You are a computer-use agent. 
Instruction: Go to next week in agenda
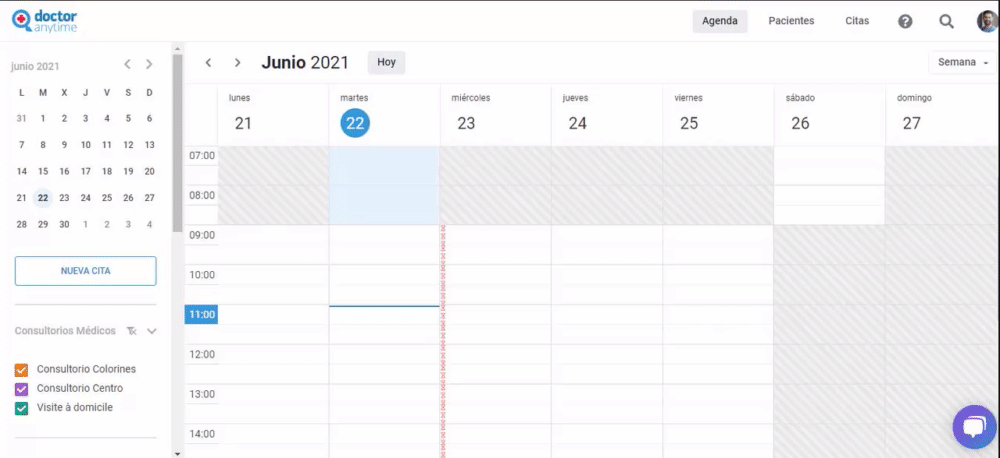pyautogui.click(x=237, y=63)
